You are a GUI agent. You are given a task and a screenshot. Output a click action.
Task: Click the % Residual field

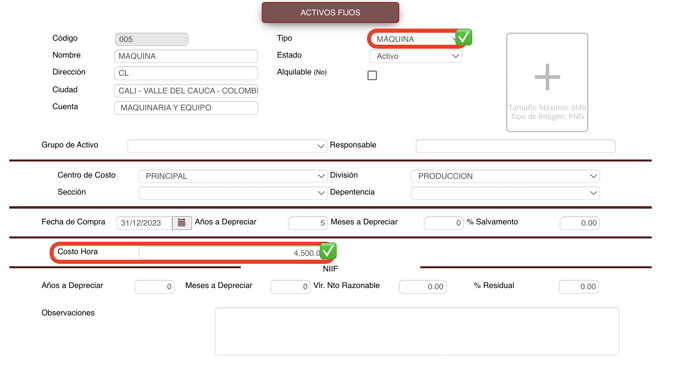pyautogui.click(x=579, y=287)
